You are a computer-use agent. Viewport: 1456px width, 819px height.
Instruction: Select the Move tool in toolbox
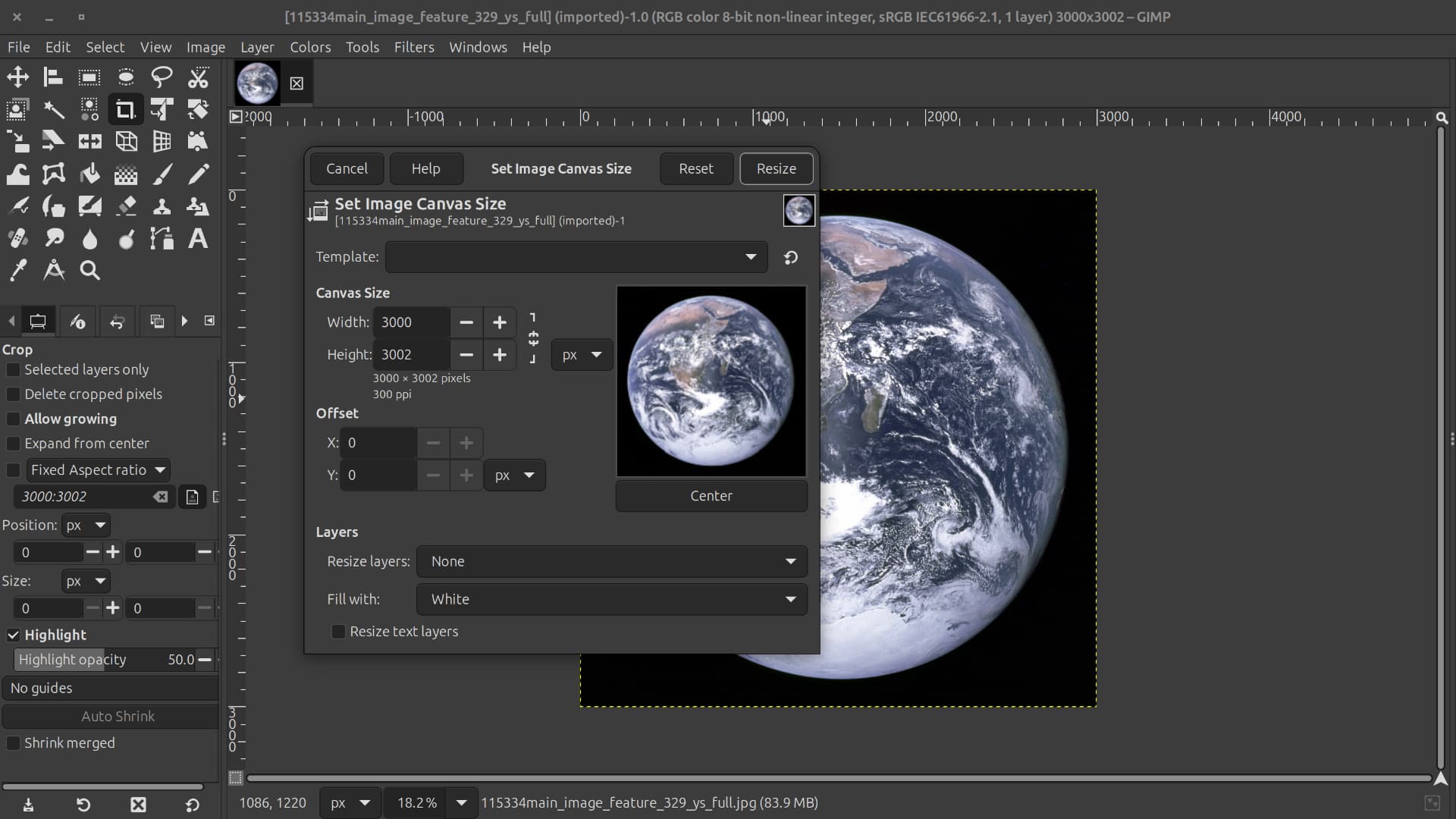tap(17, 77)
